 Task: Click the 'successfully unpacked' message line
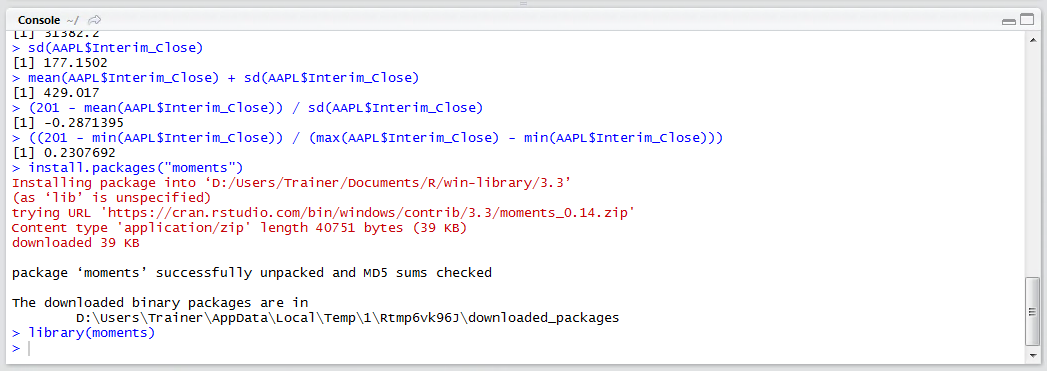pyautogui.click(x=252, y=273)
